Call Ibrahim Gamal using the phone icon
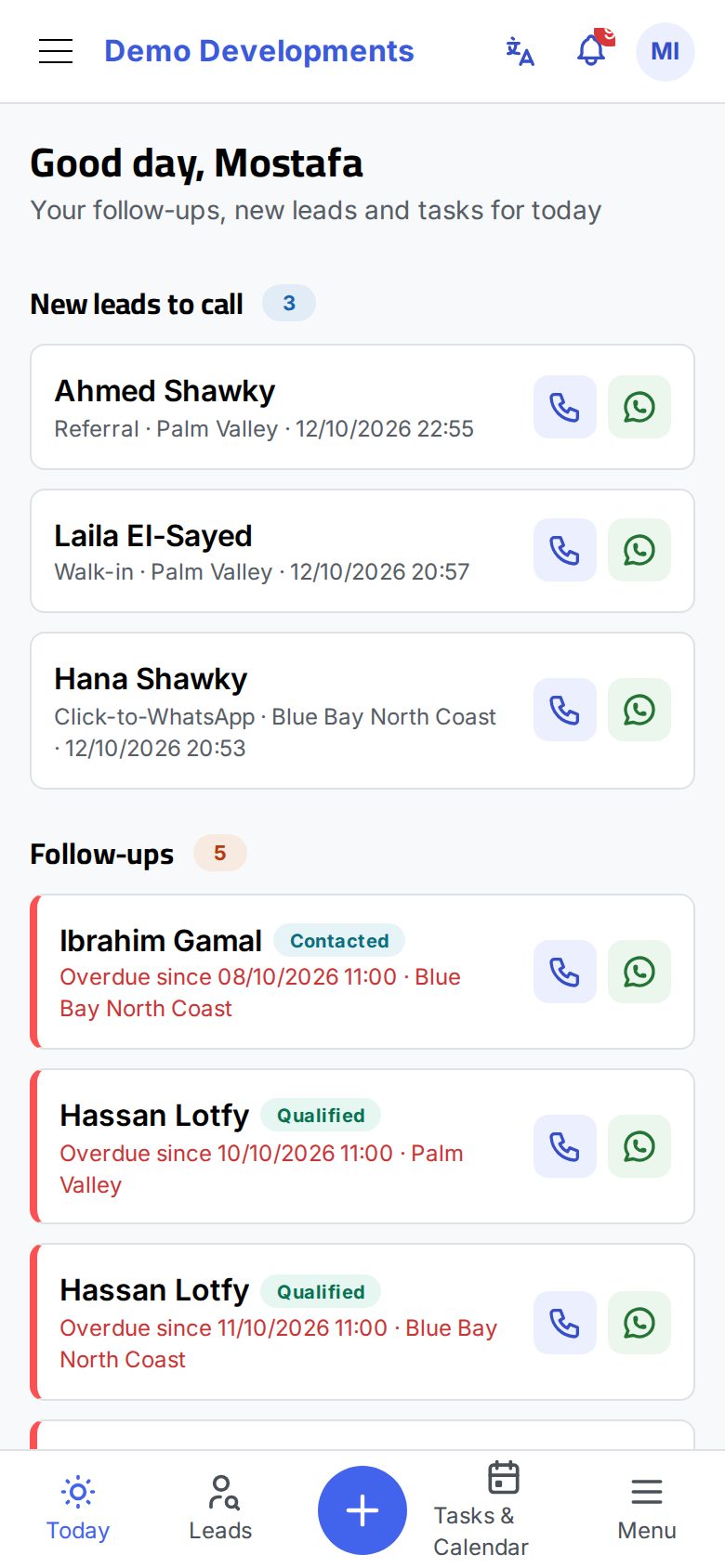Viewport: 725px width, 1568px height. (x=565, y=972)
